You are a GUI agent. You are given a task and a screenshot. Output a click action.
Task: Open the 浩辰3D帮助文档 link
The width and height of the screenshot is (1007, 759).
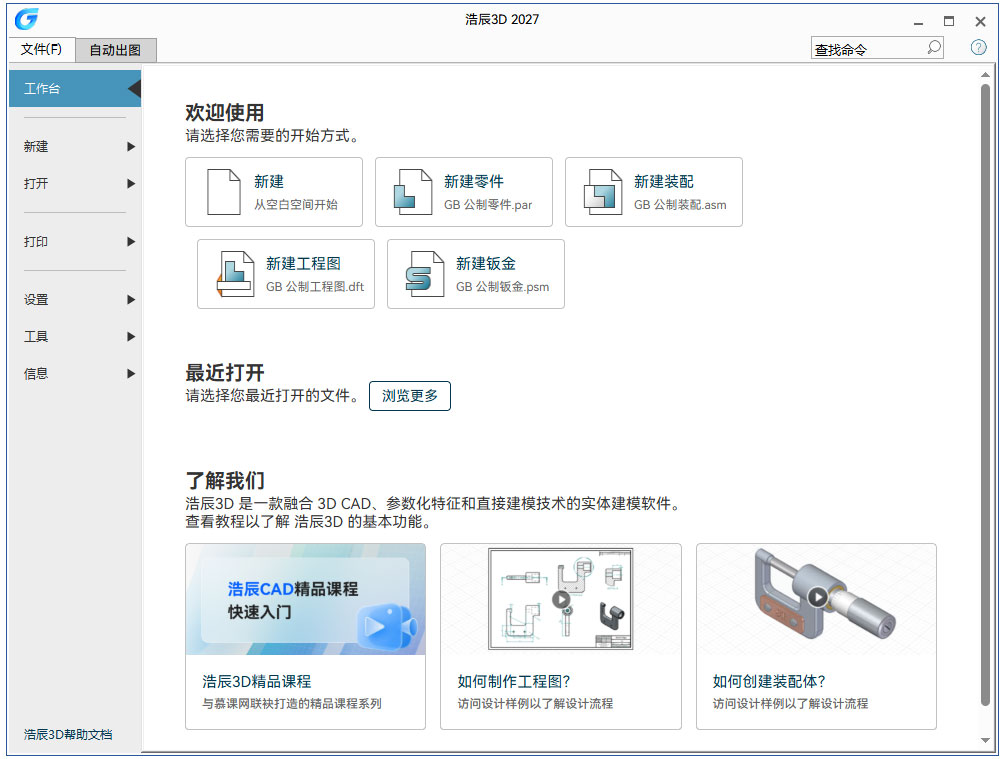tap(68, 734)
